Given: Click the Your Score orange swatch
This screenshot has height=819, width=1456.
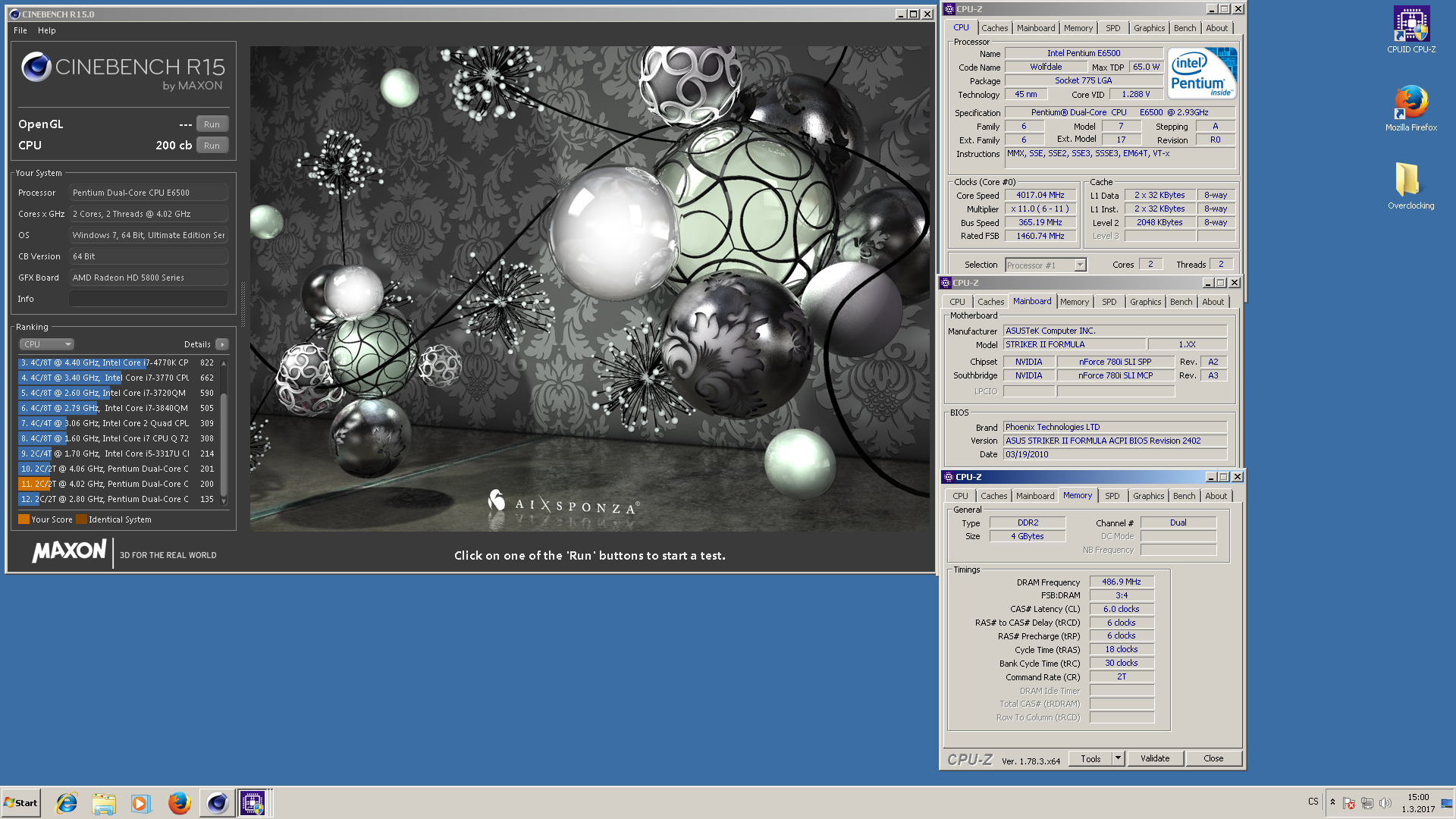Looking at the screenshot, I should coord(24,519).
